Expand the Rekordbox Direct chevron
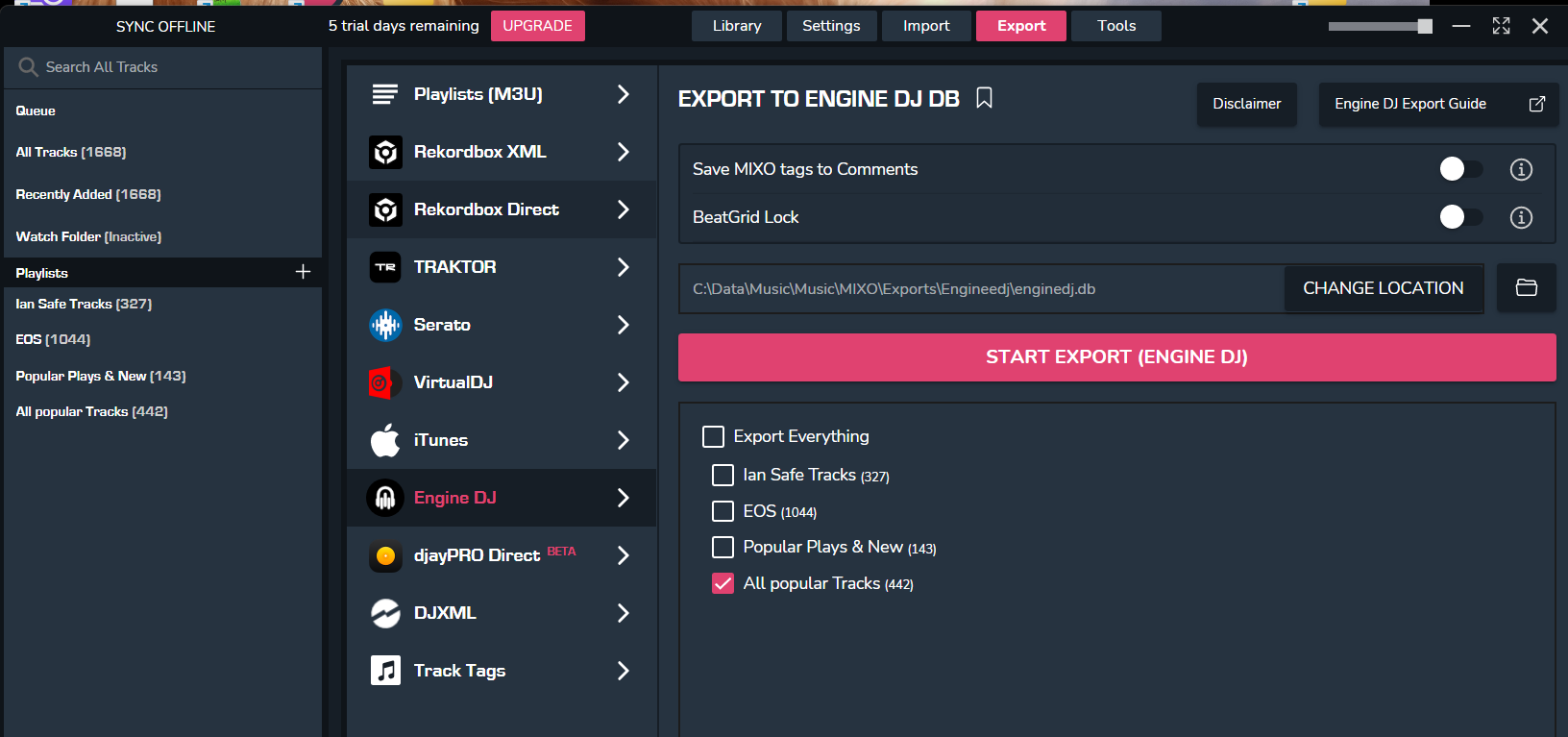1568x737 pixels. (x=624, y=209)
